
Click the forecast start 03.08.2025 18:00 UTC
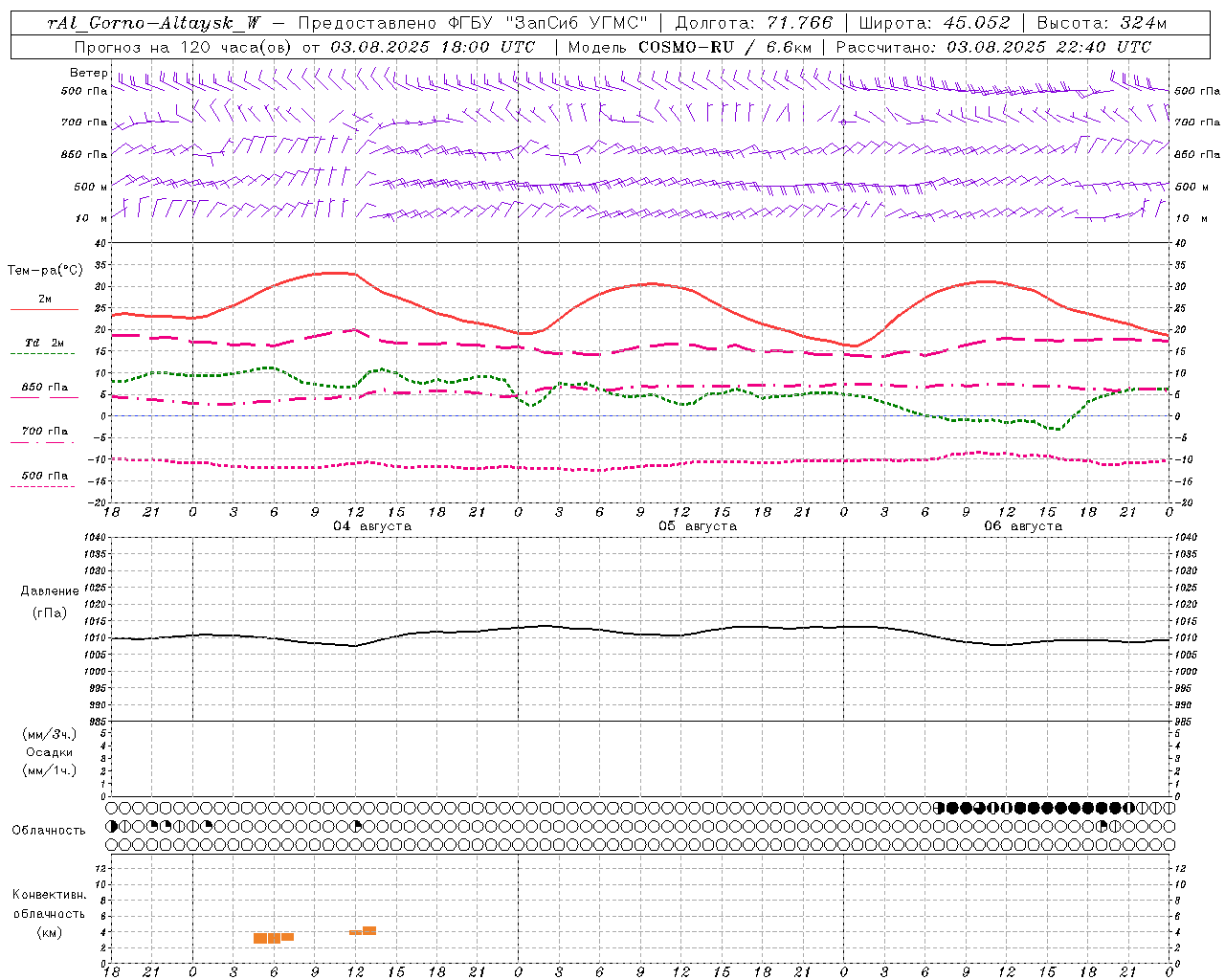433,47
